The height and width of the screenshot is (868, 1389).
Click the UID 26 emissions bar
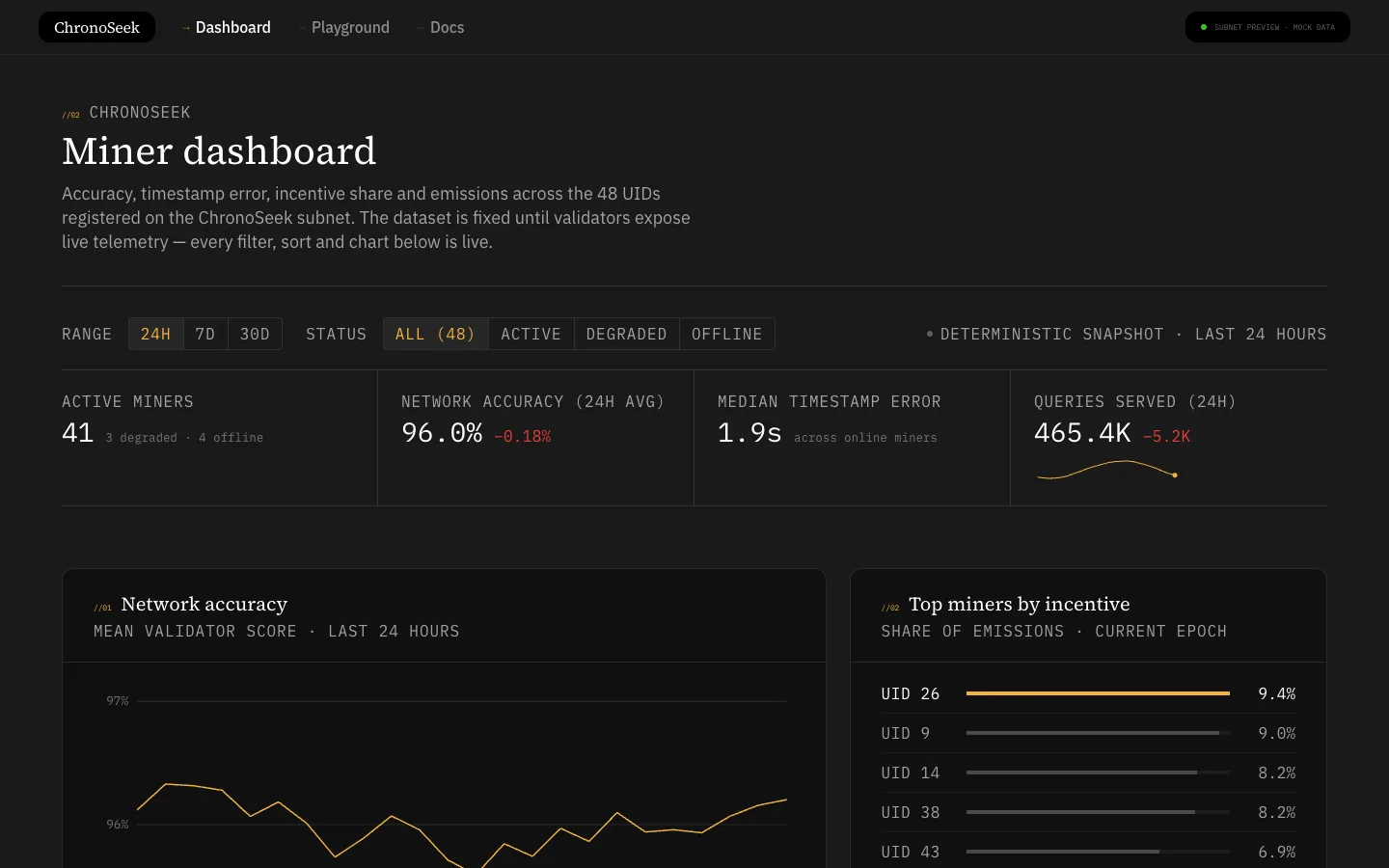pos(1098,693)
